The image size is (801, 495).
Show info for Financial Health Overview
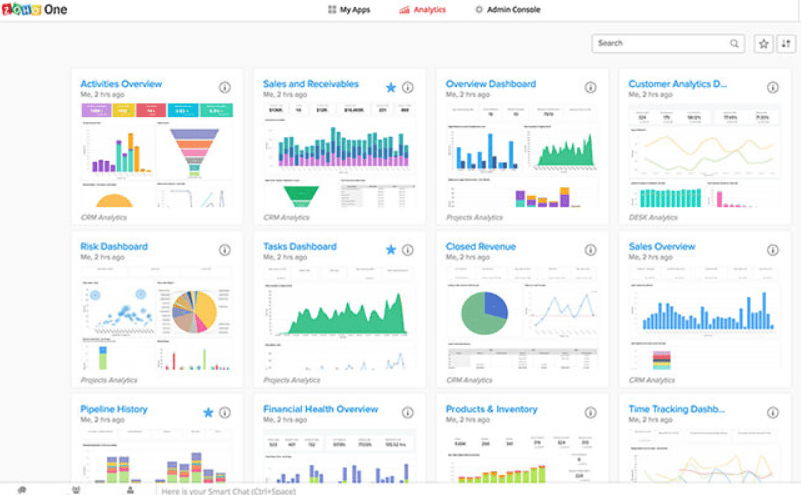tap(408, 412)
